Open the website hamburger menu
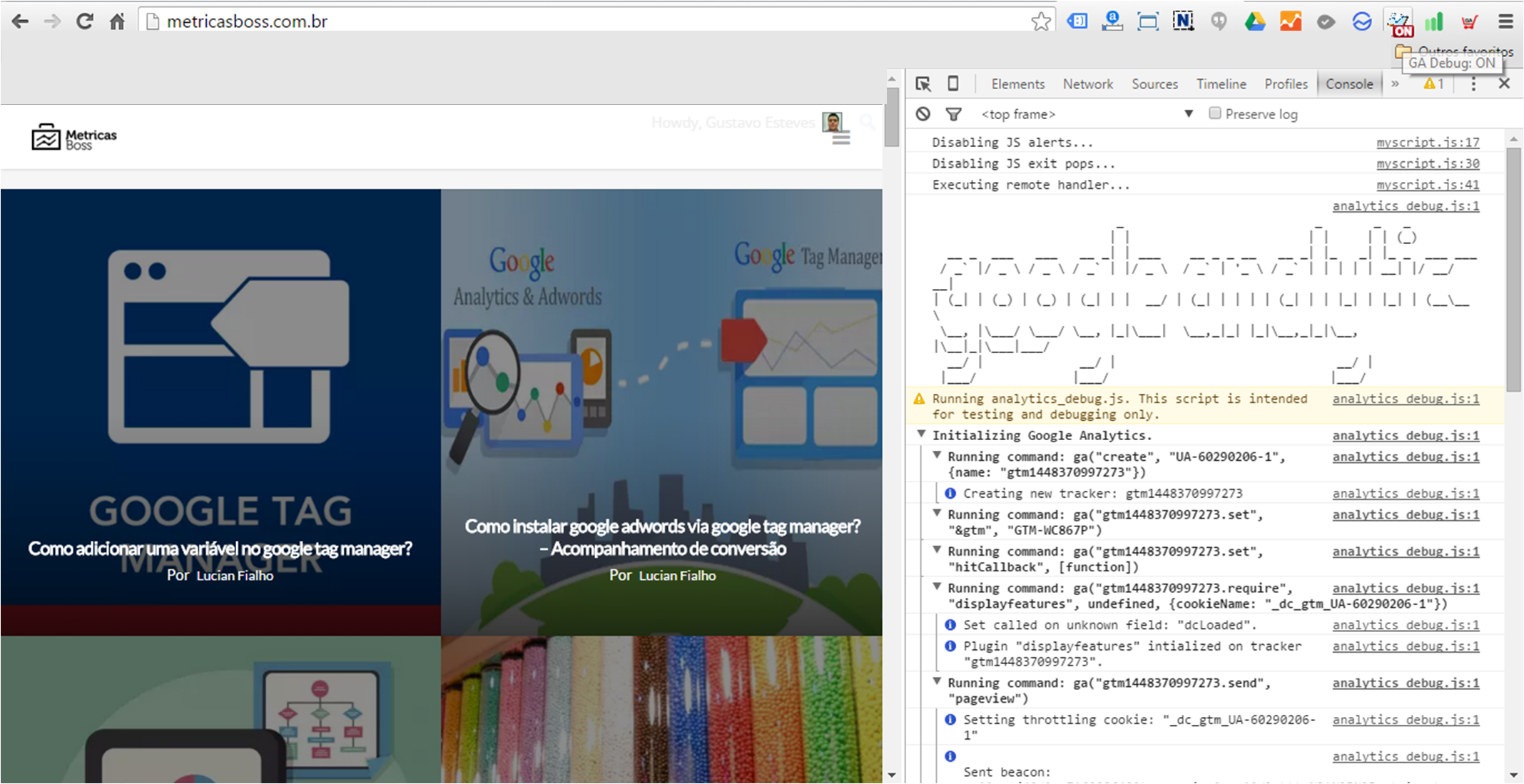The image size is (1524, 784). tap(841, 138)
